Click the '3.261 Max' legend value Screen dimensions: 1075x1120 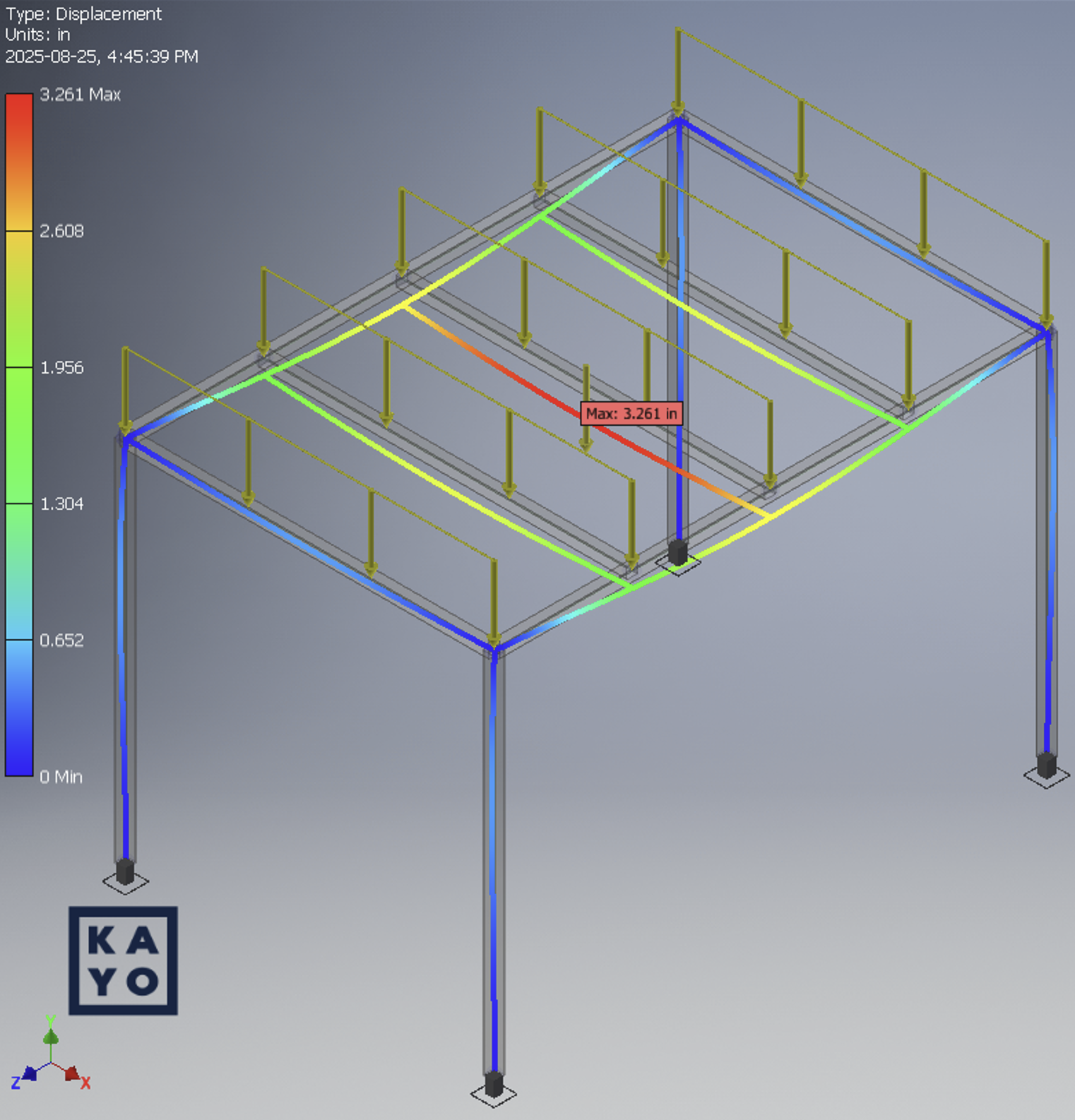80,95
